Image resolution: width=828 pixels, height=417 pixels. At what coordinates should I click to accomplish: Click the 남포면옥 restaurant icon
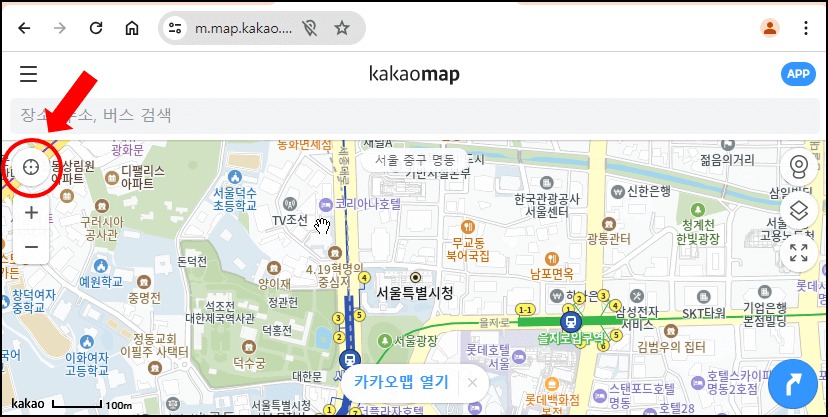point(552,258)
